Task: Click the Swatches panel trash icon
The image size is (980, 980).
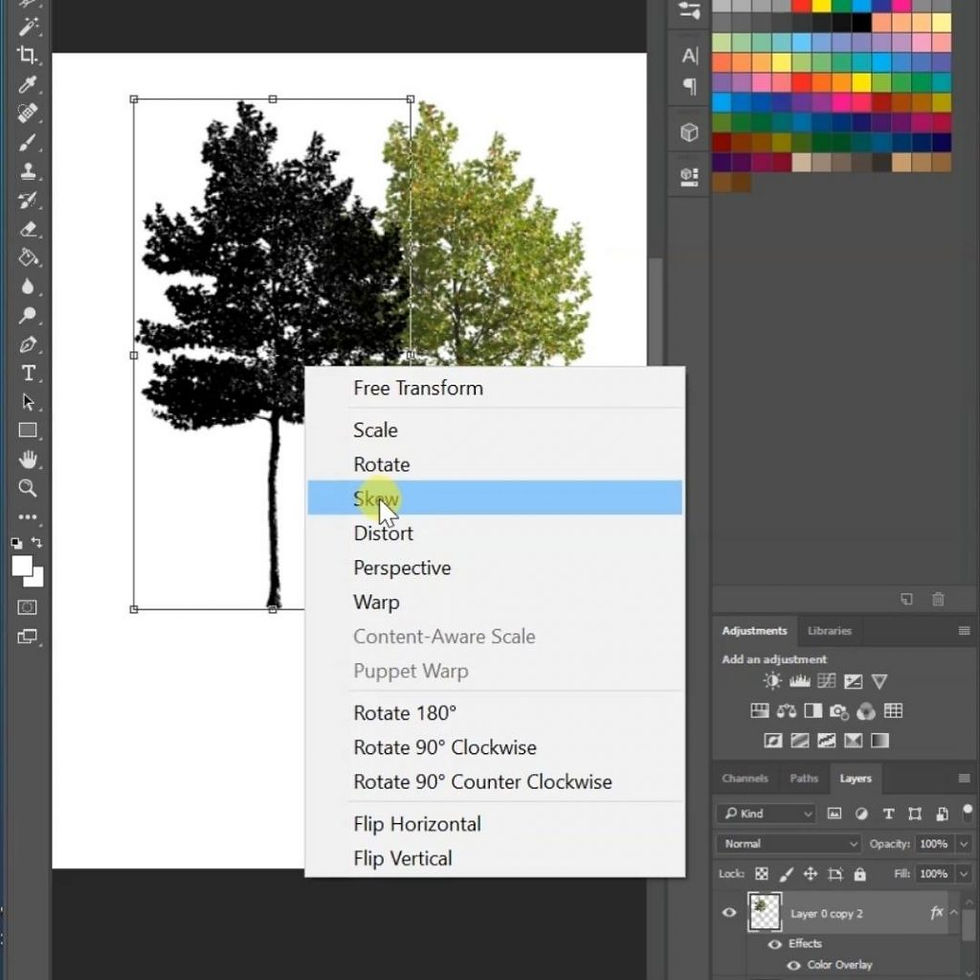Action: (938, 599)
